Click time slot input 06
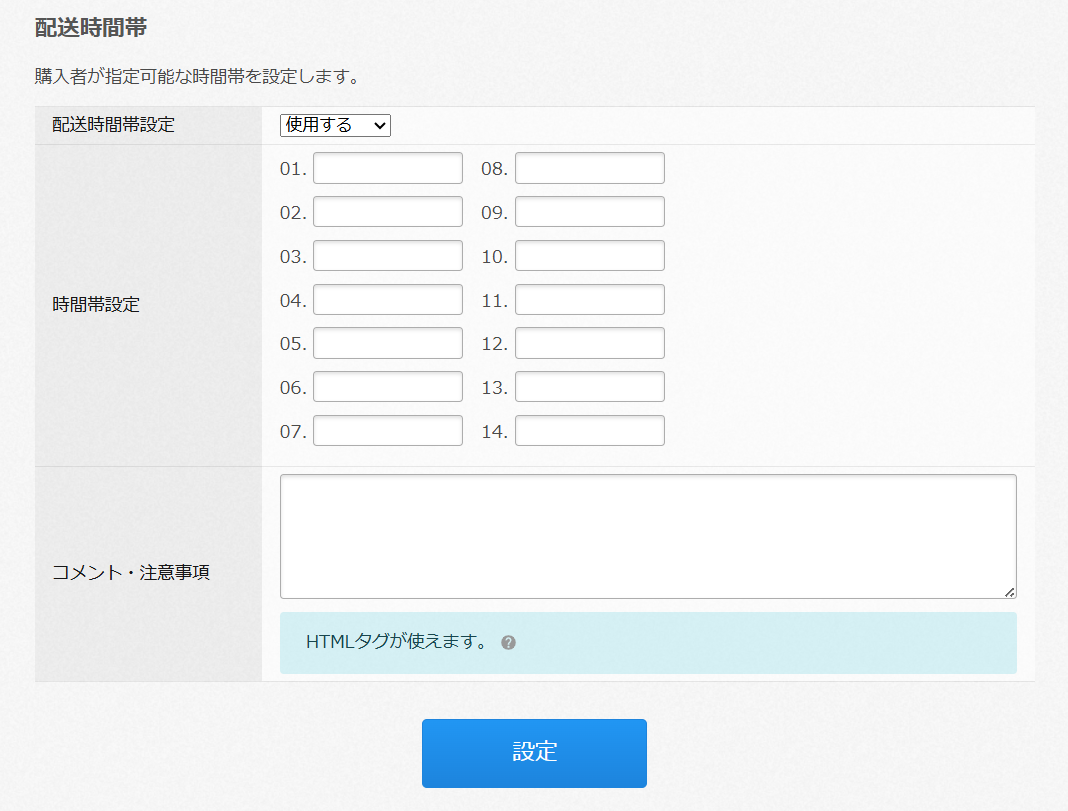 pos(387,387)
